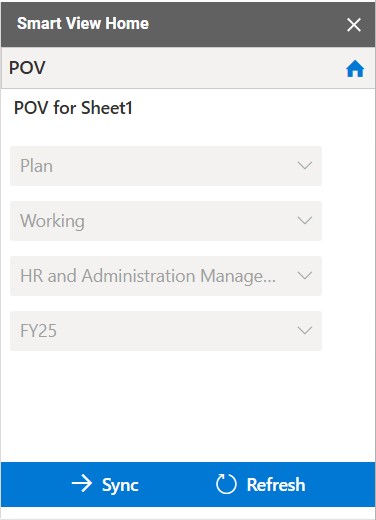Select the POV header label
Screen dimensions: 376x520
[27, 68]
